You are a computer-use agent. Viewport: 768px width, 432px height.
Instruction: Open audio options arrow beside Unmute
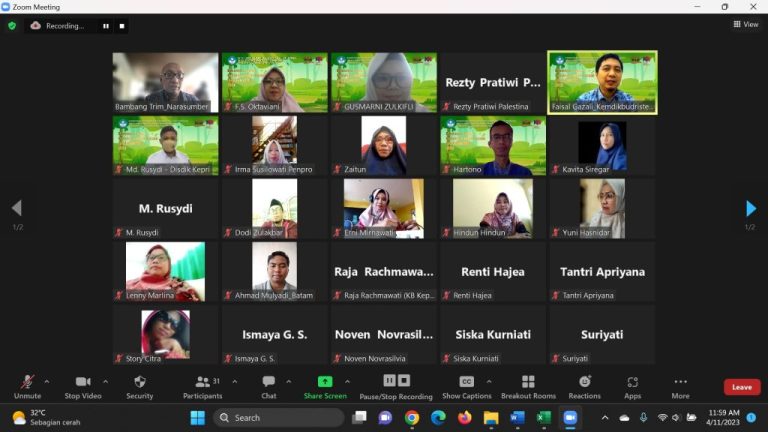tap(47, 382)
